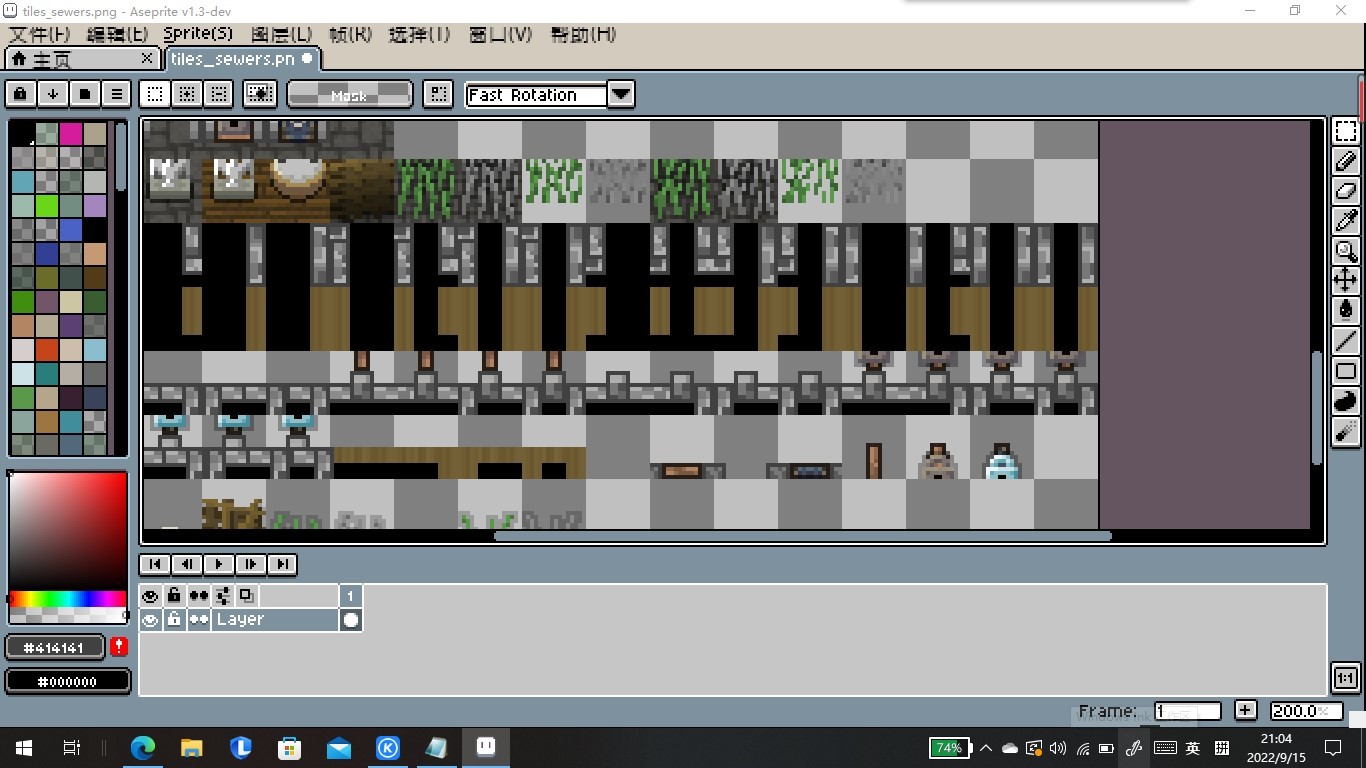Select the Blur tool
Screen dimensions: 1366x768
click(1346, 431)
